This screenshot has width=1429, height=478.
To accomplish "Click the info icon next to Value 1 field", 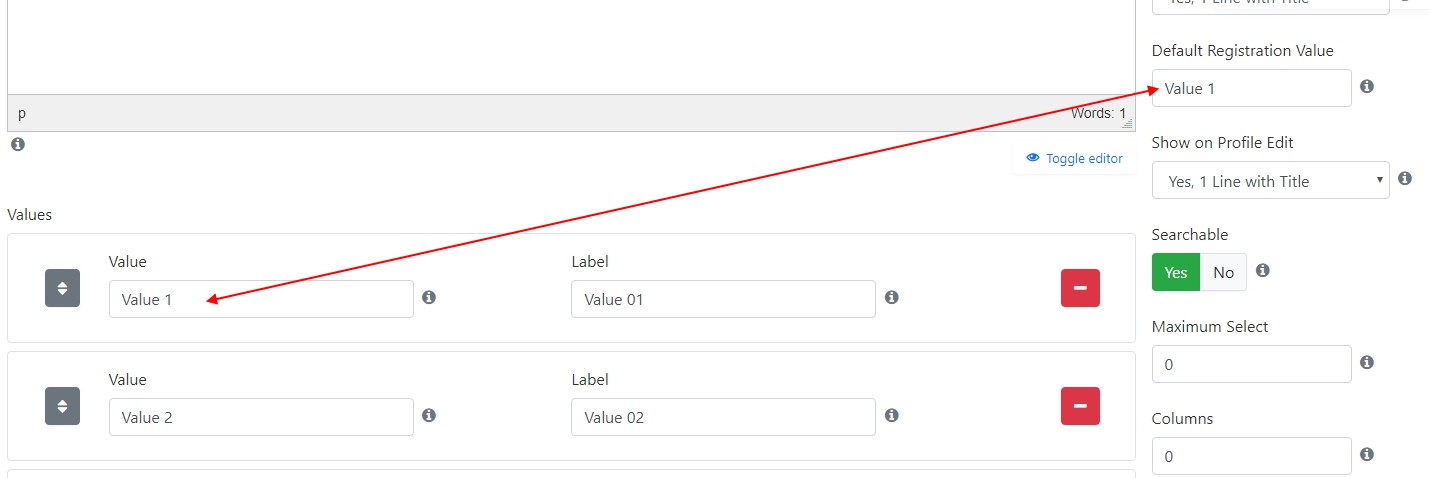I will coord(429,298).
